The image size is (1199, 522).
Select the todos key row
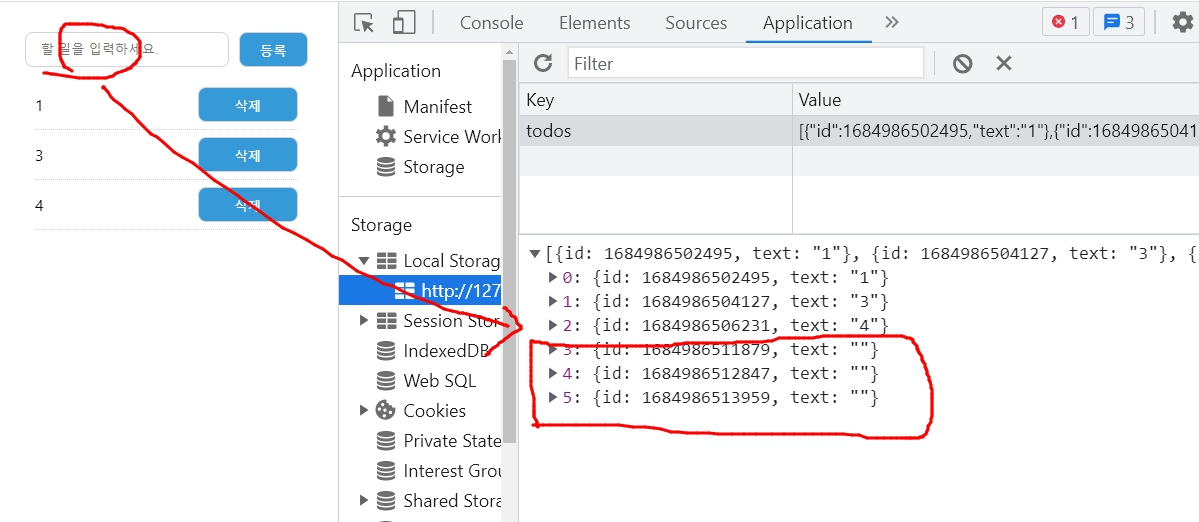click(655, 131)
